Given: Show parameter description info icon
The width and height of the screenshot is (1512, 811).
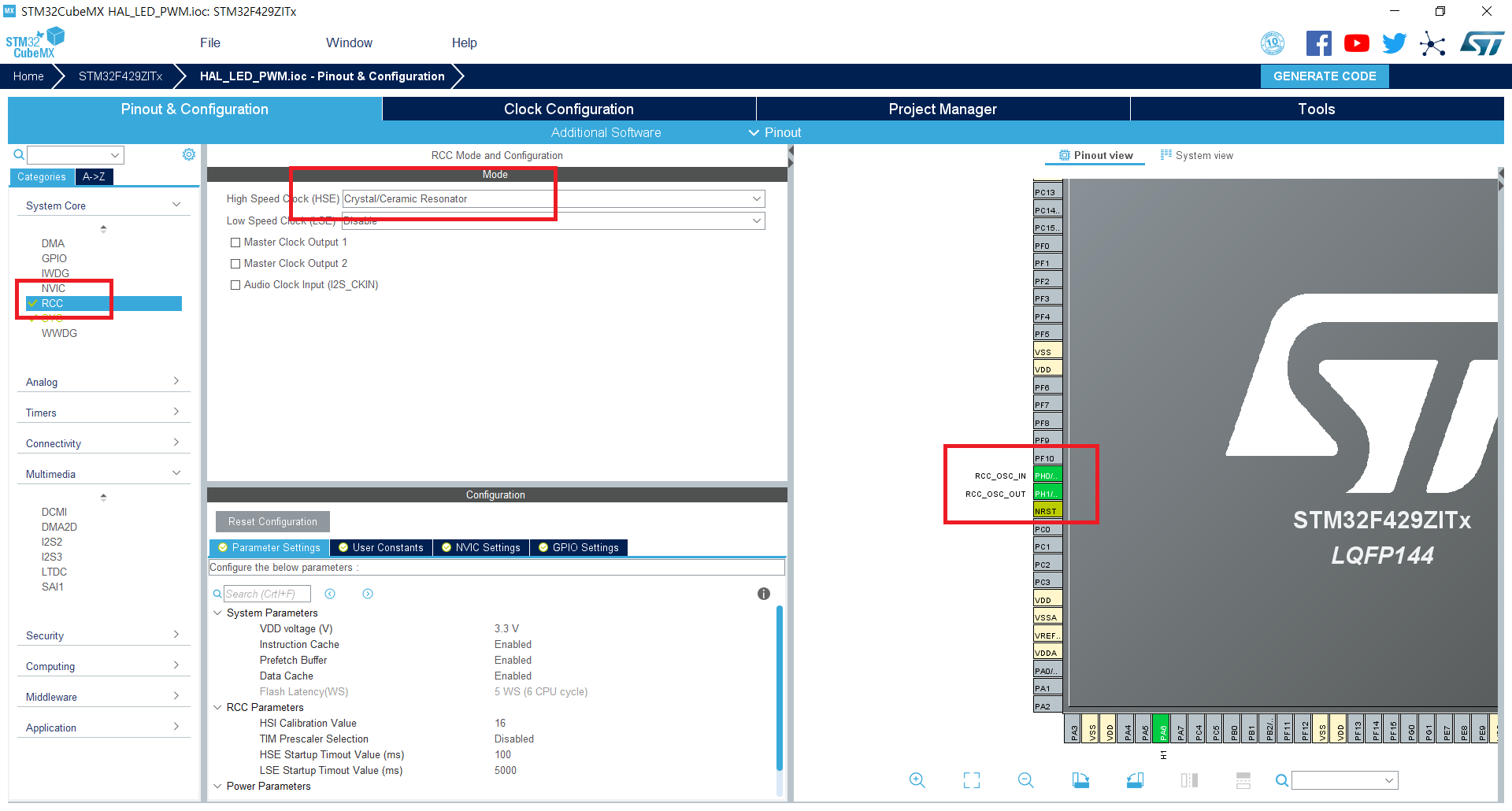Looking at the screenshot, I should point(764,594).
